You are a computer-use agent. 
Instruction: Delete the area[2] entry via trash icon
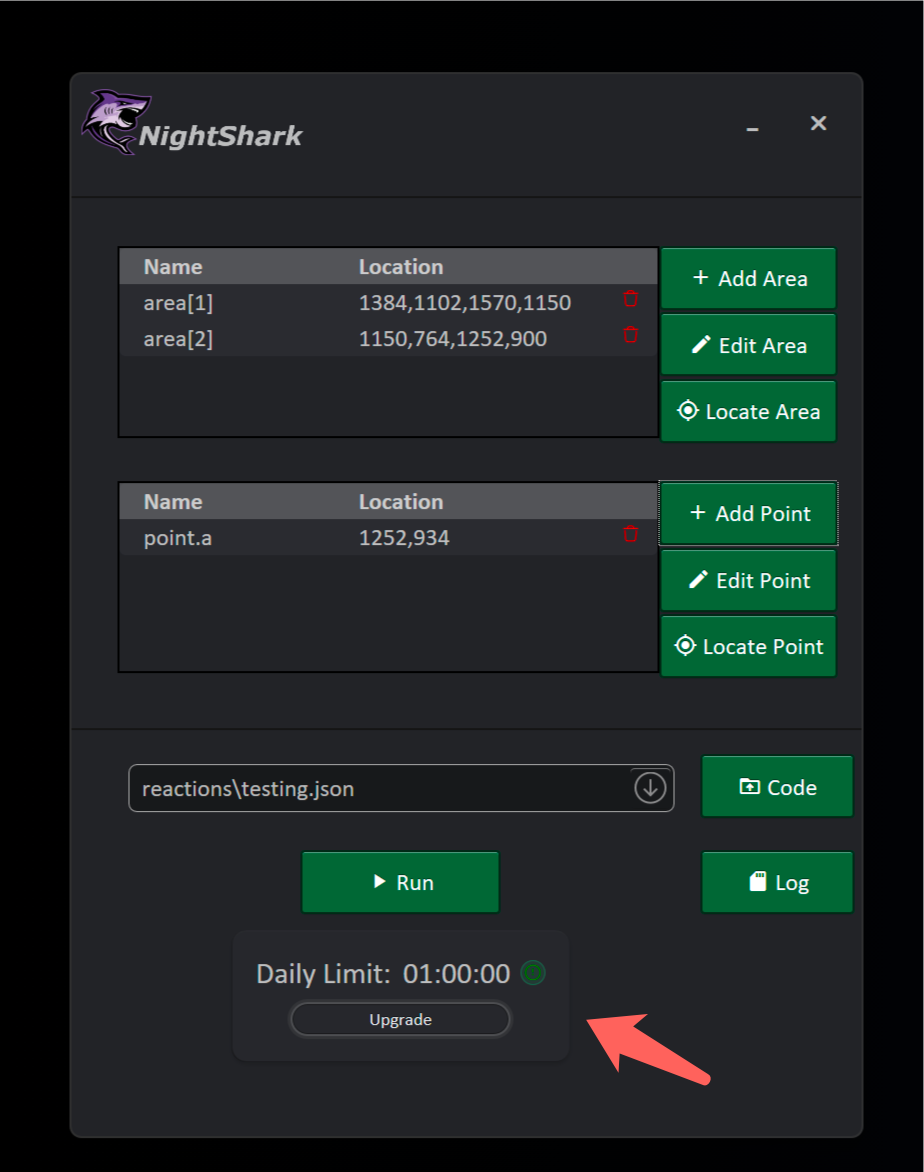coord(630,335)
